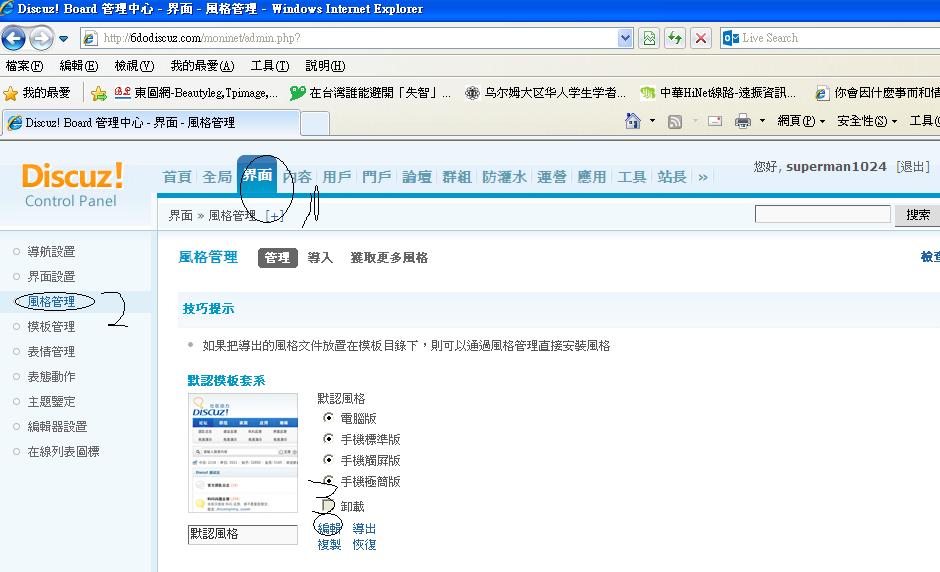Open 風格管理 in the sidebar

tap(52, 302)
